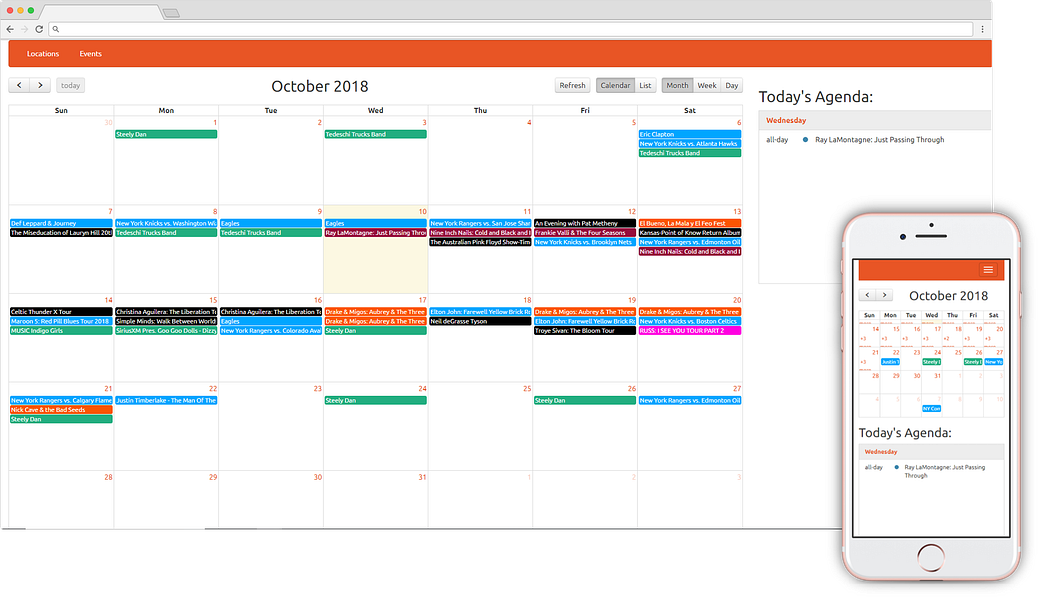Select the Week view
1041x600 pixels.
pyautogui.click(x=707, y=85)
